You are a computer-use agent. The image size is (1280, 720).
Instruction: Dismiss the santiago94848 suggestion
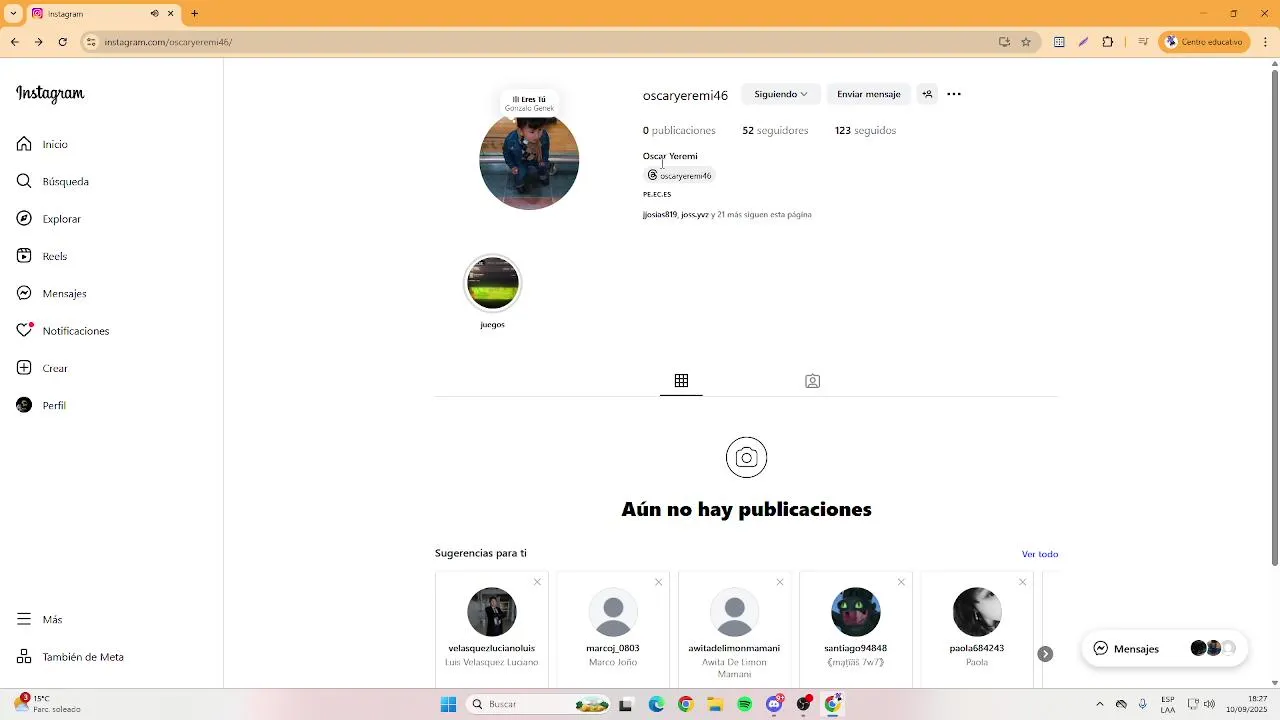point(901,582)
